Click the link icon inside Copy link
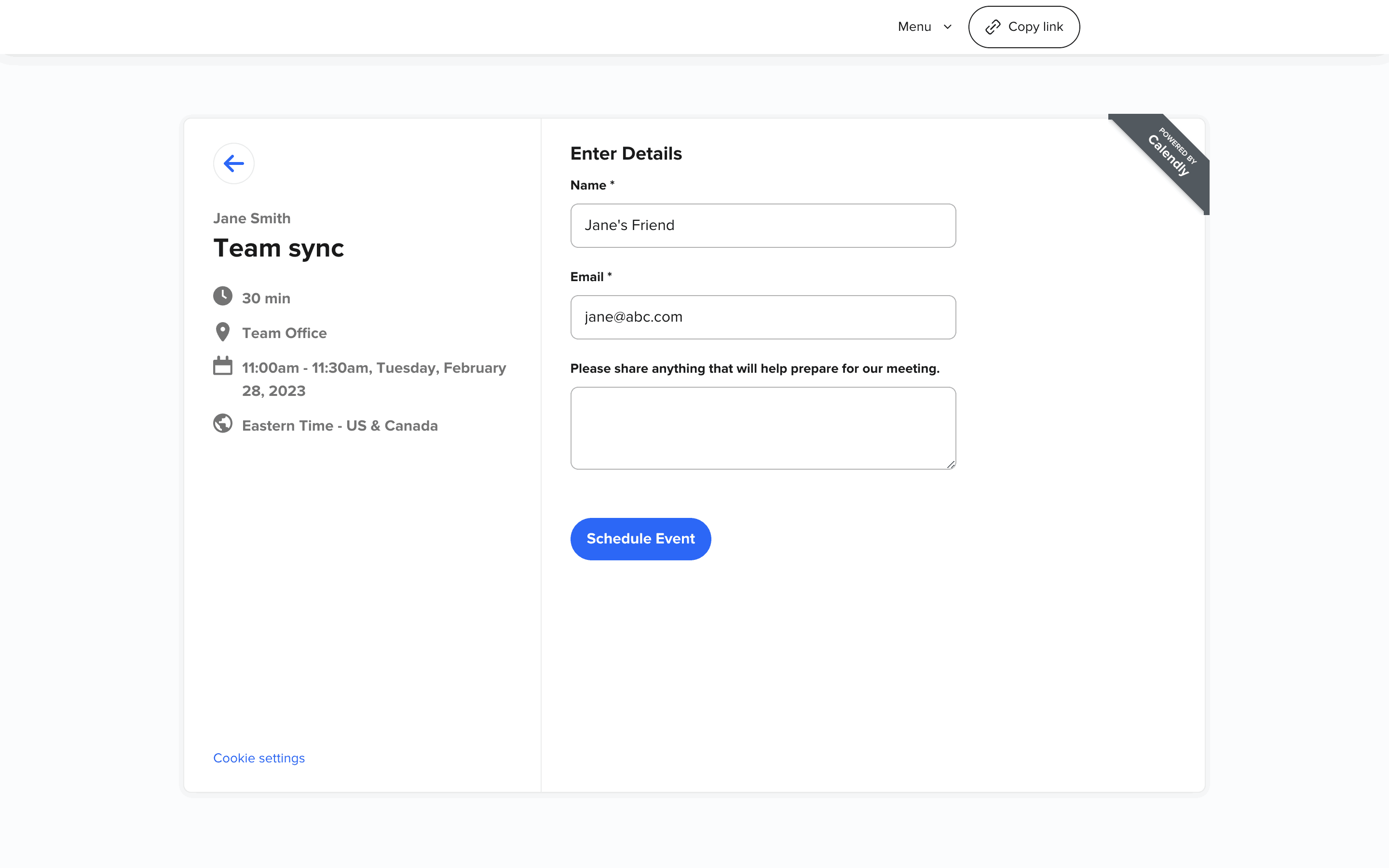 [x=993, y=27]
